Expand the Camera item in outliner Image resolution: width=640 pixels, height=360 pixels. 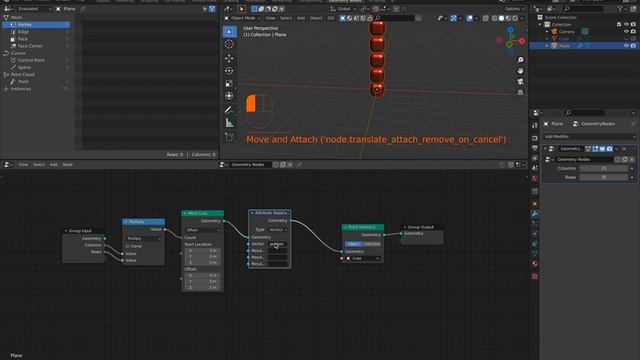547,32
